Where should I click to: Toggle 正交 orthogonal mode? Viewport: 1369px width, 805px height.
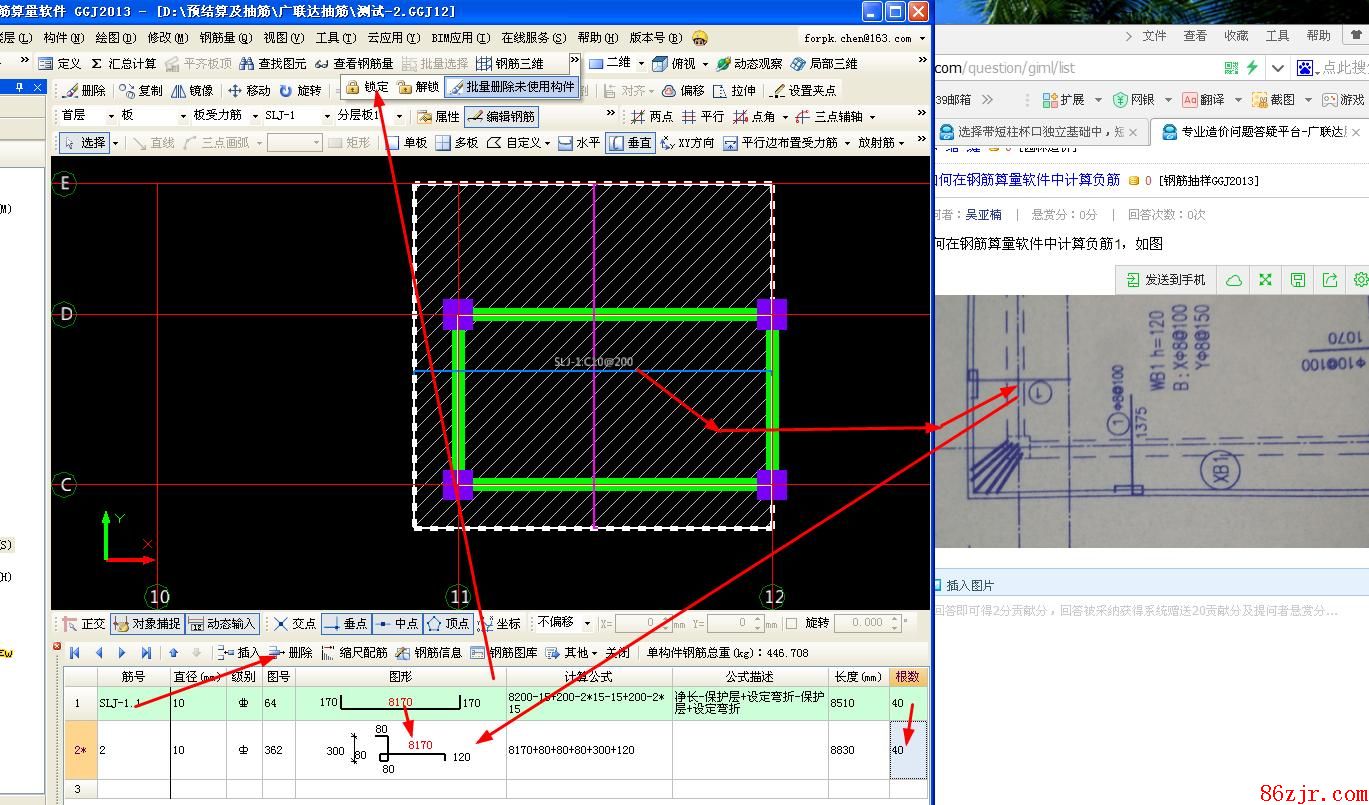point(83,623)
